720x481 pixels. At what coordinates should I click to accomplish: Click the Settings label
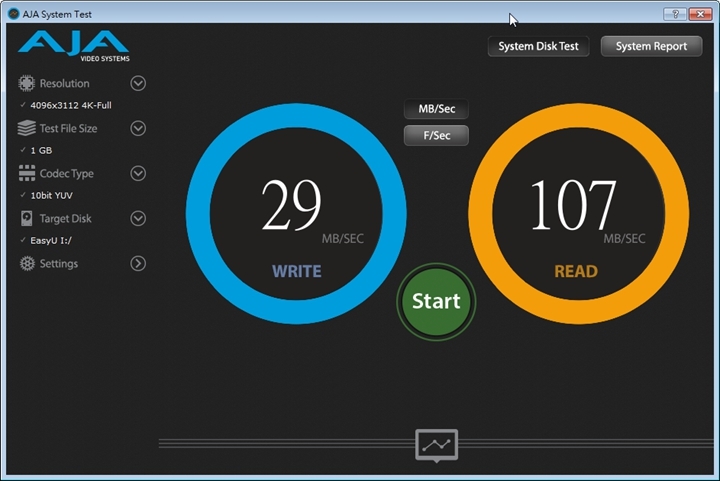[x=59, y=264]
